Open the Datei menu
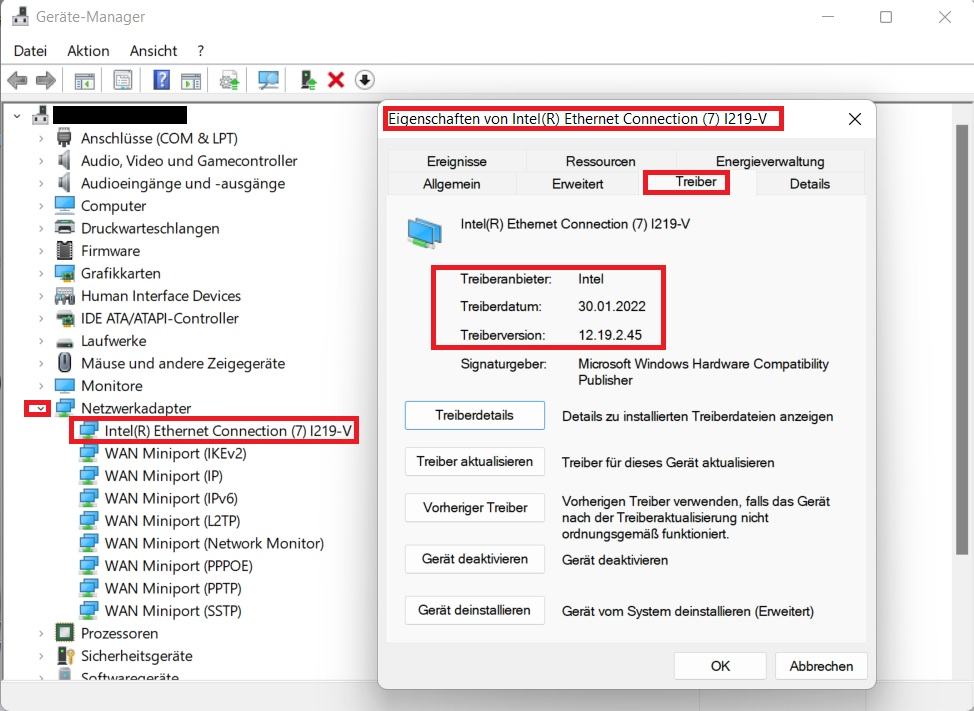 coord(30,51)
